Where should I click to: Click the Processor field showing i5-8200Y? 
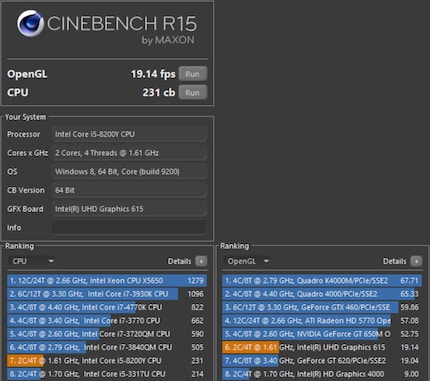[x=129, y=134]
